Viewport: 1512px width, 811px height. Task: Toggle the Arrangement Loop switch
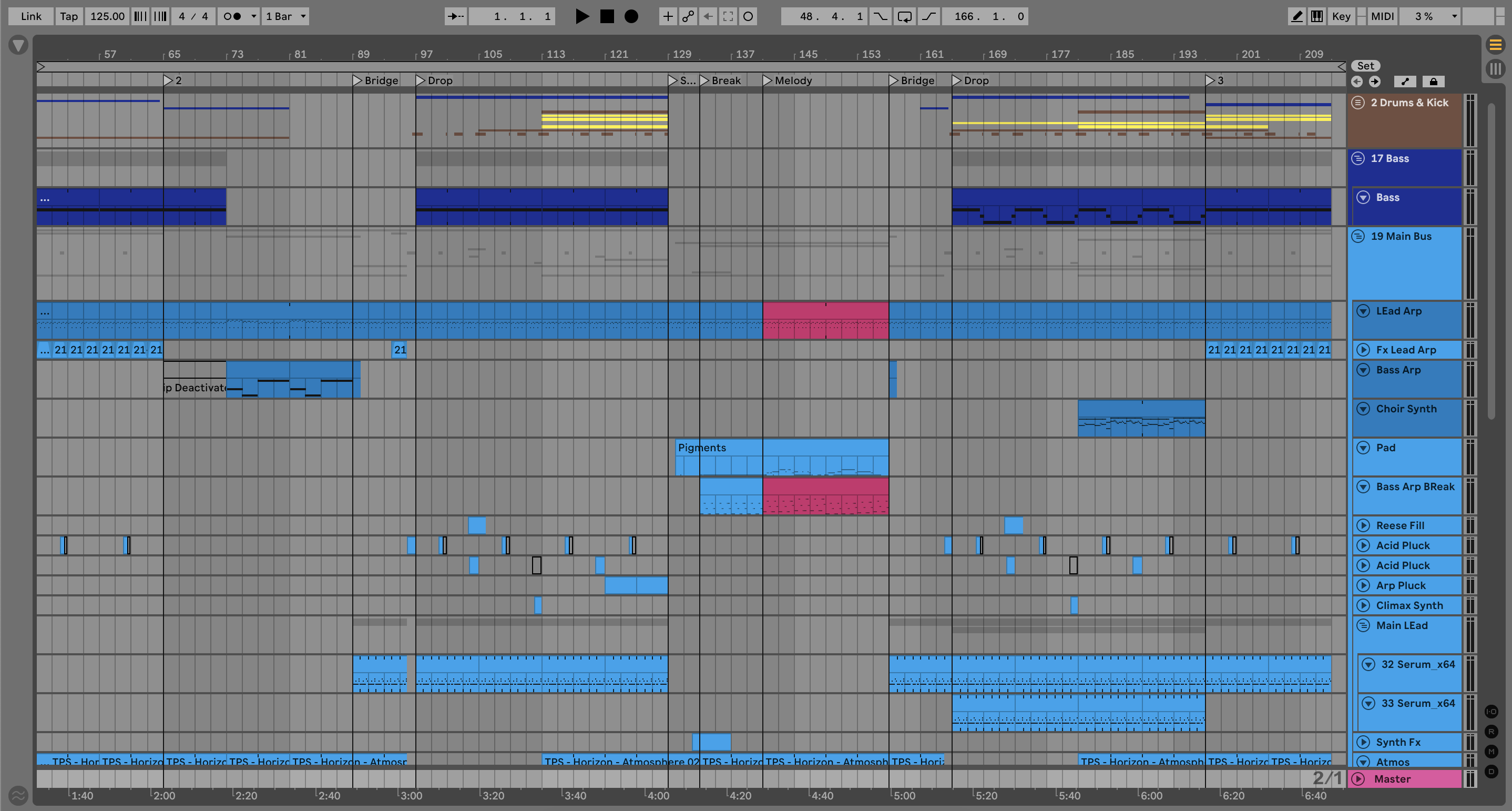click(904, 16)
